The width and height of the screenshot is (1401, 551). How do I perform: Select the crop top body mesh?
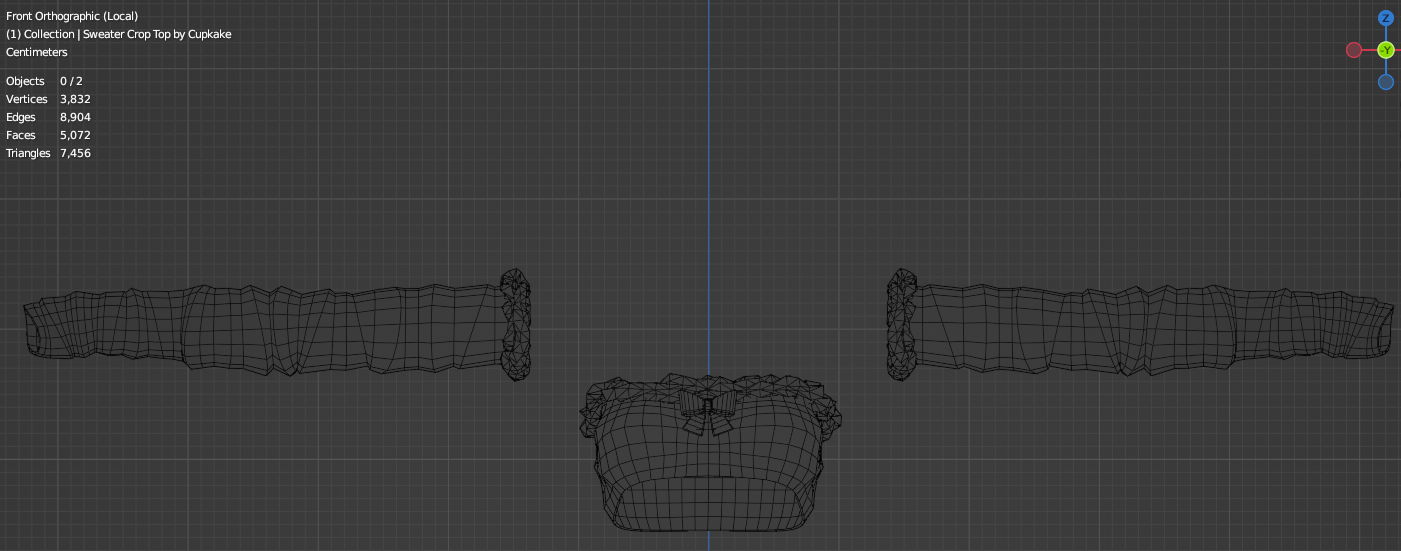click(x=709, y=455)
